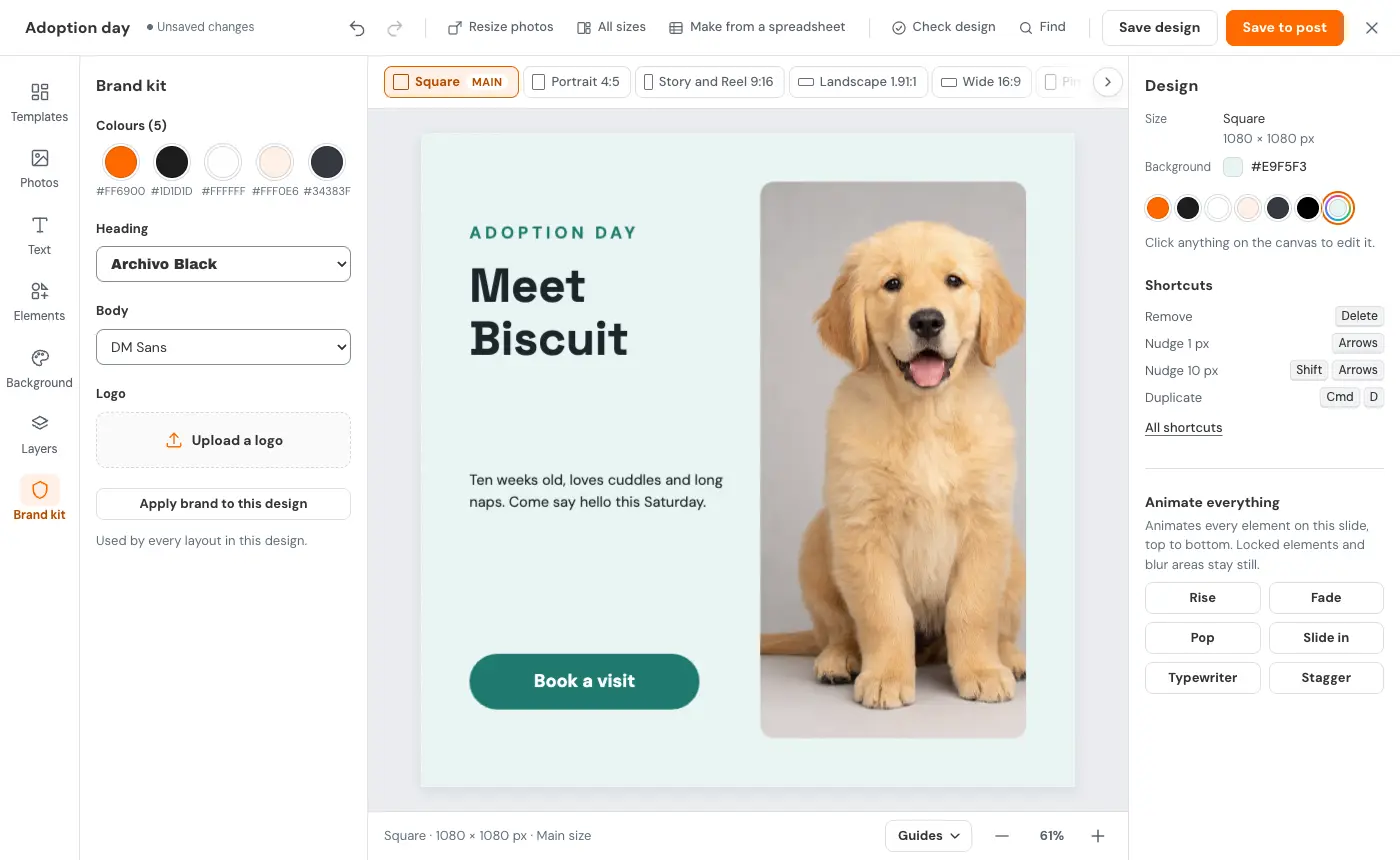The height and width of the screenshot is (860, 1400).
Task: Switch to the Landscape 1.91:1 layout tab
Action: [858, 82]
